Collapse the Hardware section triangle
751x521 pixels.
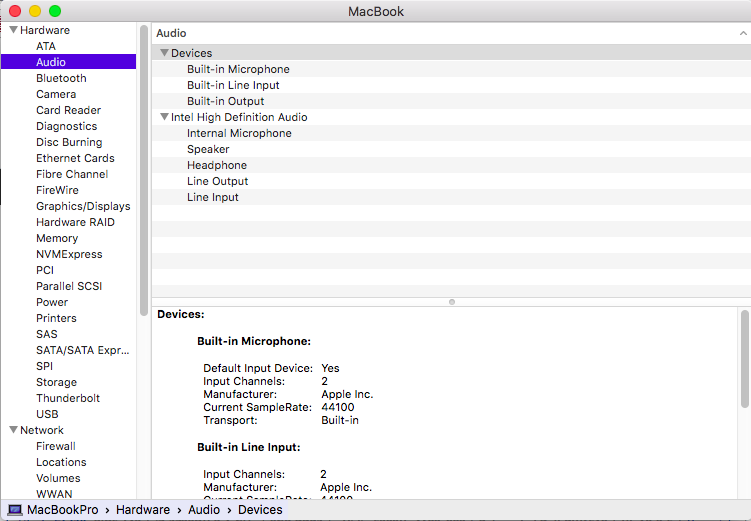[x=13, y=30]
